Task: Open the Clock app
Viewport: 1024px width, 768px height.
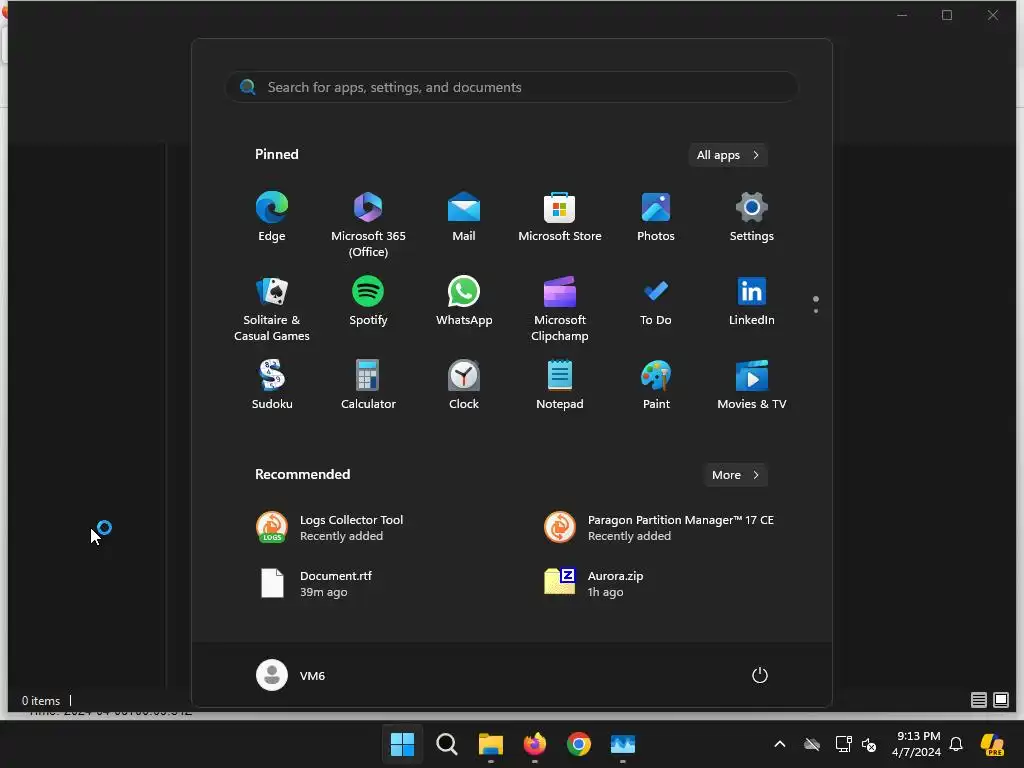Action: click(464, 385)
